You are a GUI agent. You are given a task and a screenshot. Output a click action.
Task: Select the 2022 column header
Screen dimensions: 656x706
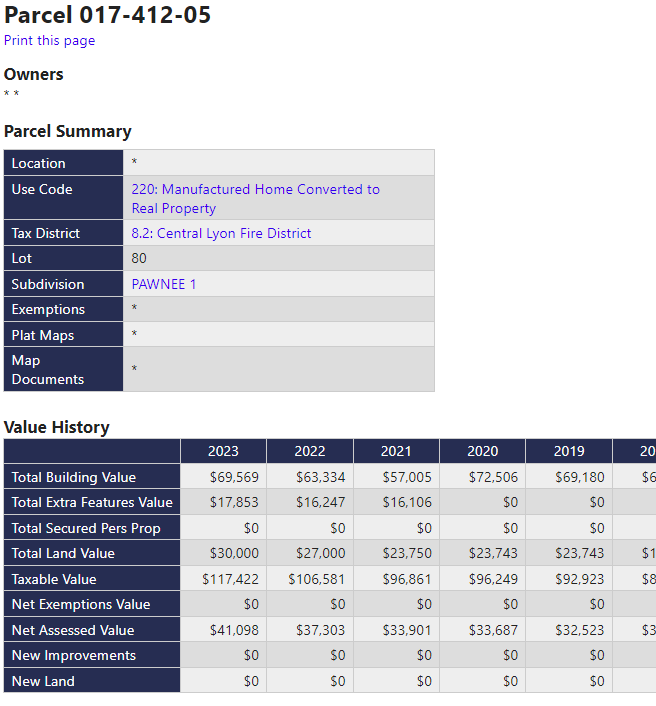click(x=310, y=451)
